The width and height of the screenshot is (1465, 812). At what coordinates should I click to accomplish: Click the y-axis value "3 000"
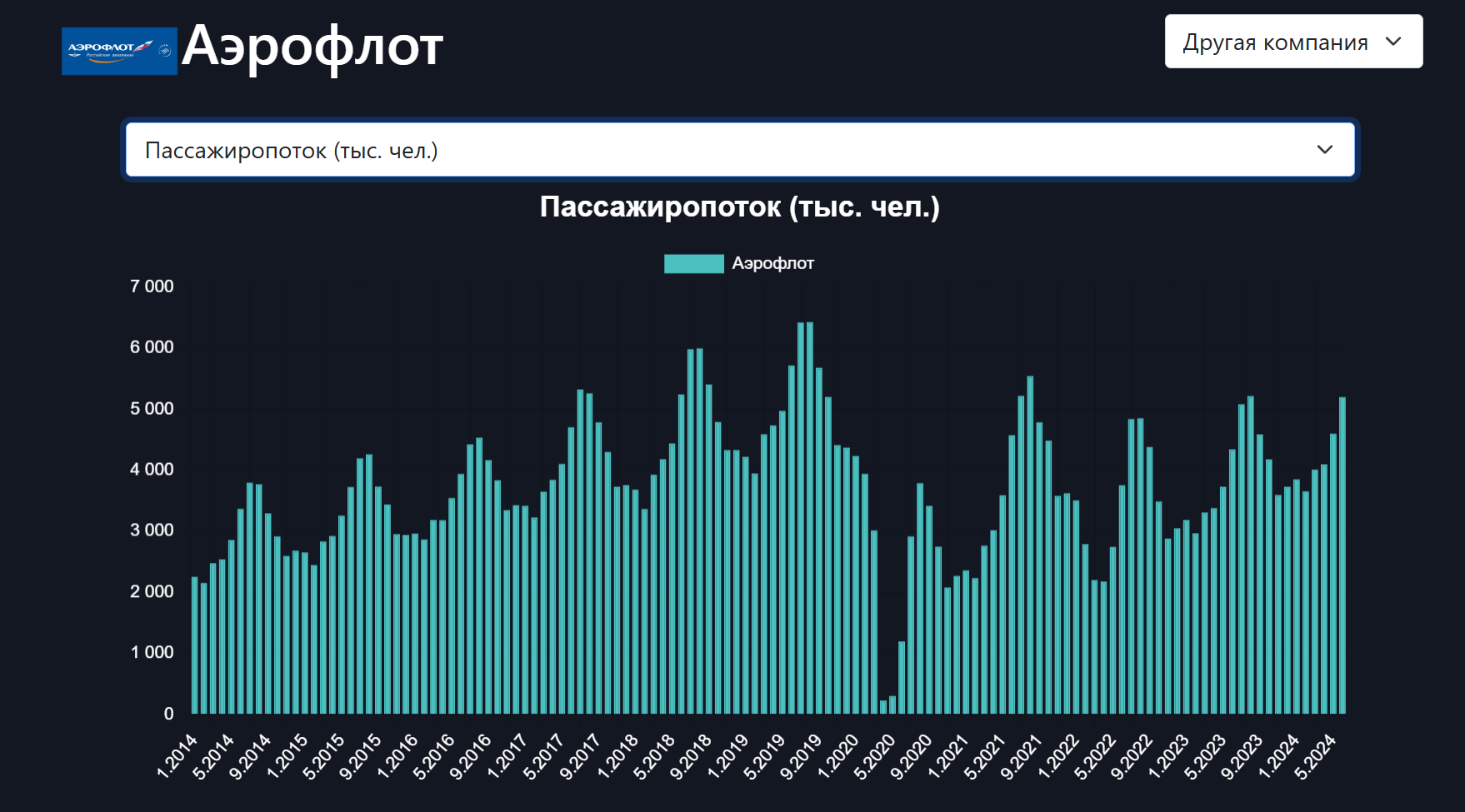(x=152, y=531)
